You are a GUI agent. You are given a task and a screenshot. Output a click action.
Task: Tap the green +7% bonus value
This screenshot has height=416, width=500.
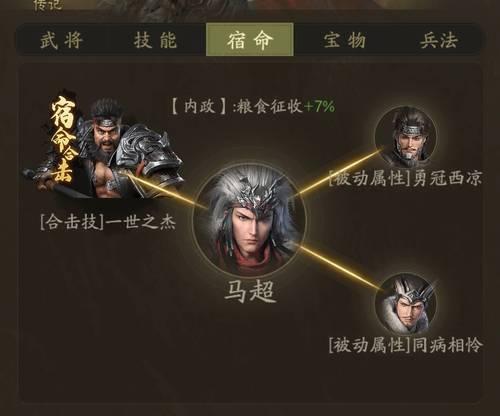click(x=319, y=107)
